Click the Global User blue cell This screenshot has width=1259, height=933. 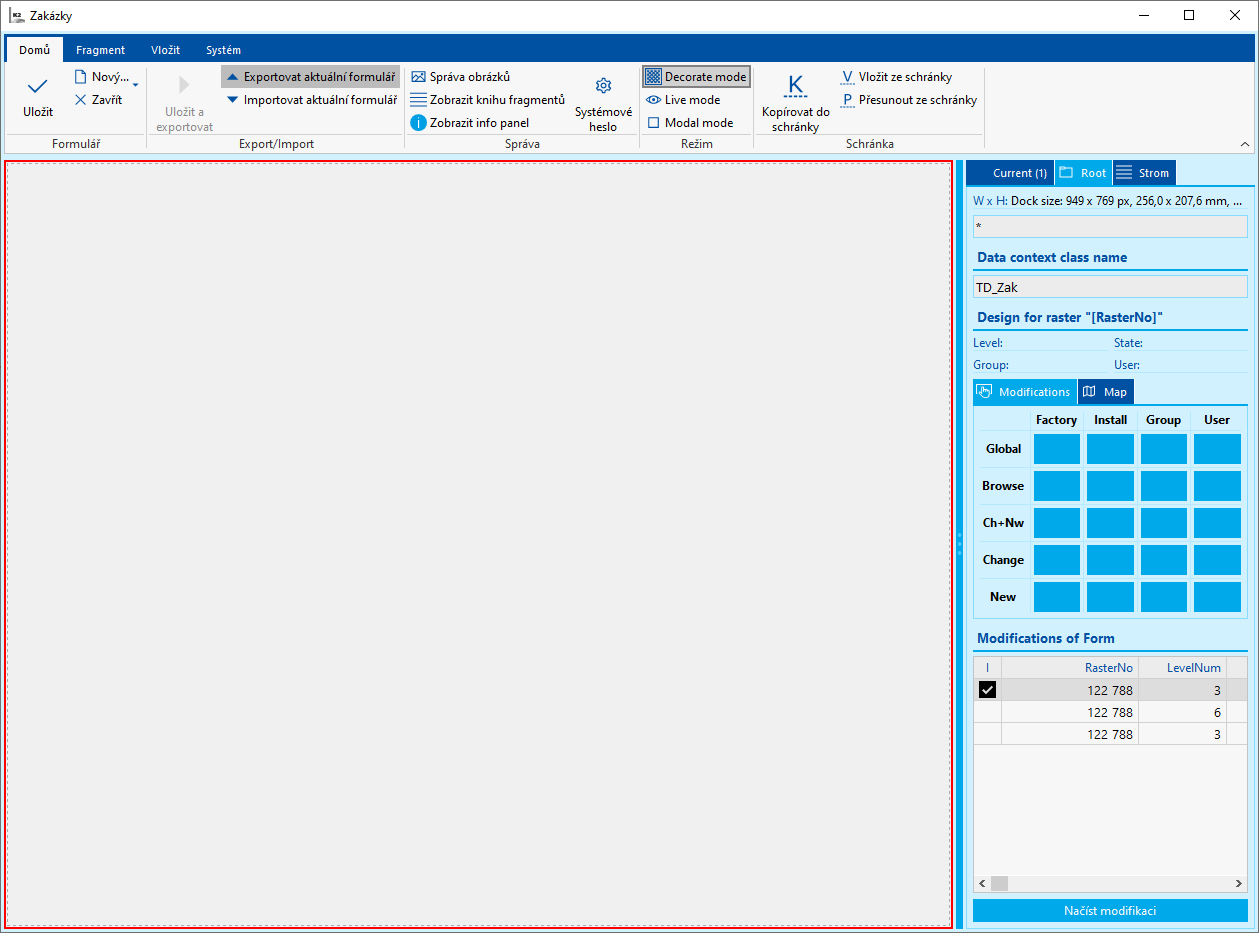(x=1217, y=449)
